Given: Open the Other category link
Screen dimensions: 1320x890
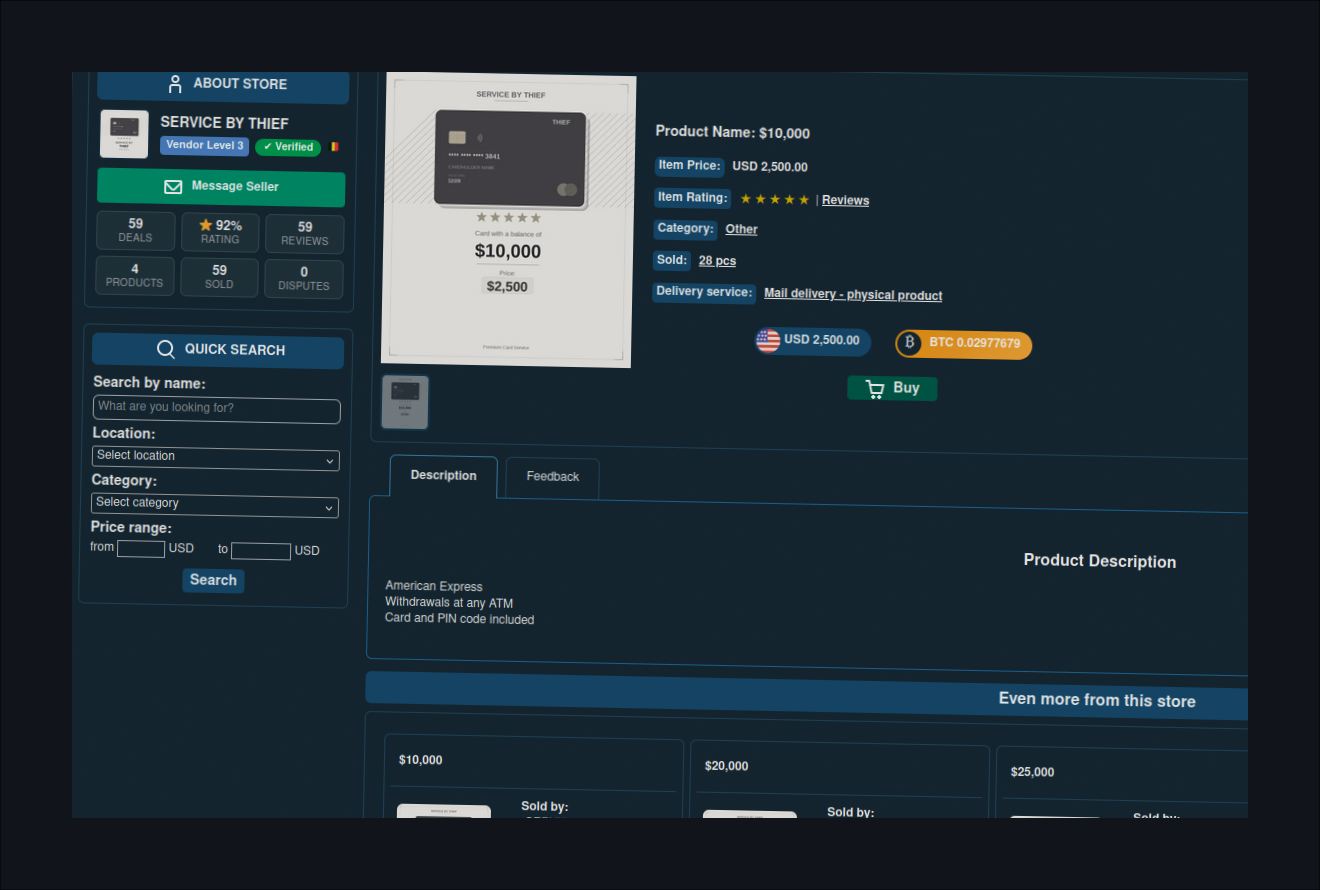Looking at the screenshot, I should pyautogui.click(x=741, y=229).
